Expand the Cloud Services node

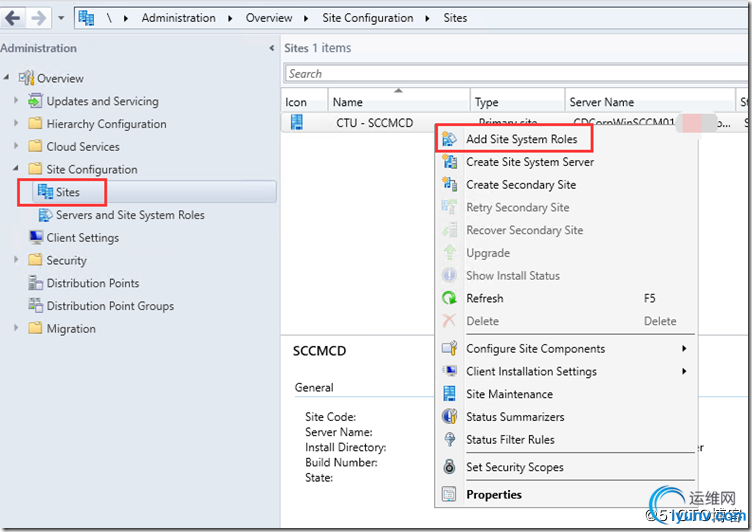(x=16, y=145)
